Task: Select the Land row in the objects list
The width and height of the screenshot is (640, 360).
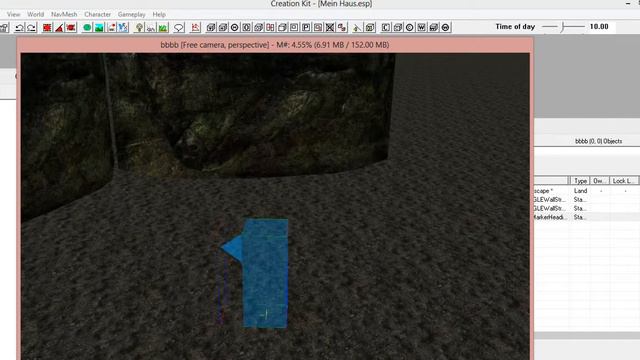Action: point(587,191)
